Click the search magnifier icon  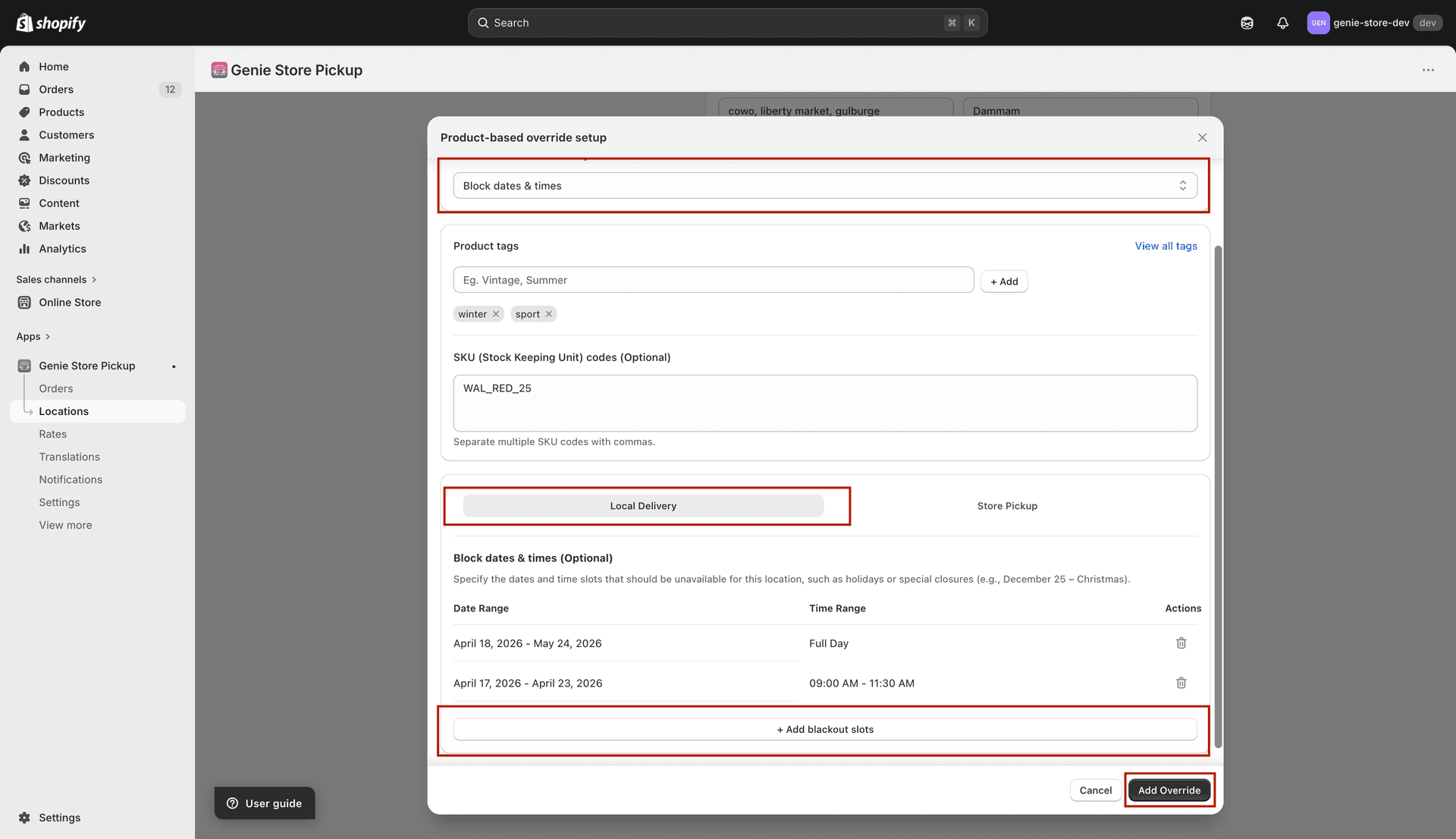(483, 23)
